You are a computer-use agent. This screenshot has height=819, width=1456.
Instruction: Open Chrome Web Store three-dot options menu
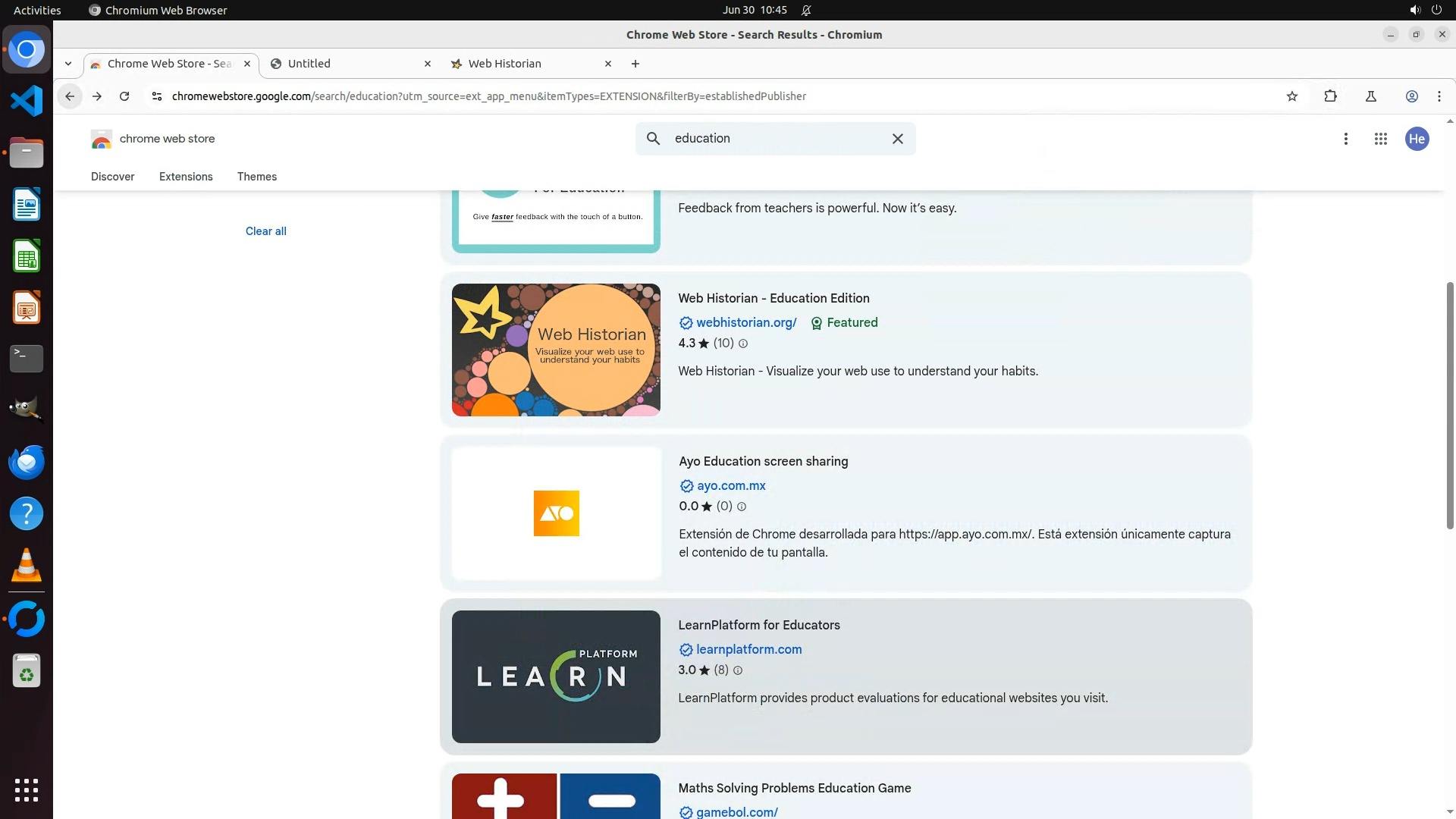(1345, 139)
